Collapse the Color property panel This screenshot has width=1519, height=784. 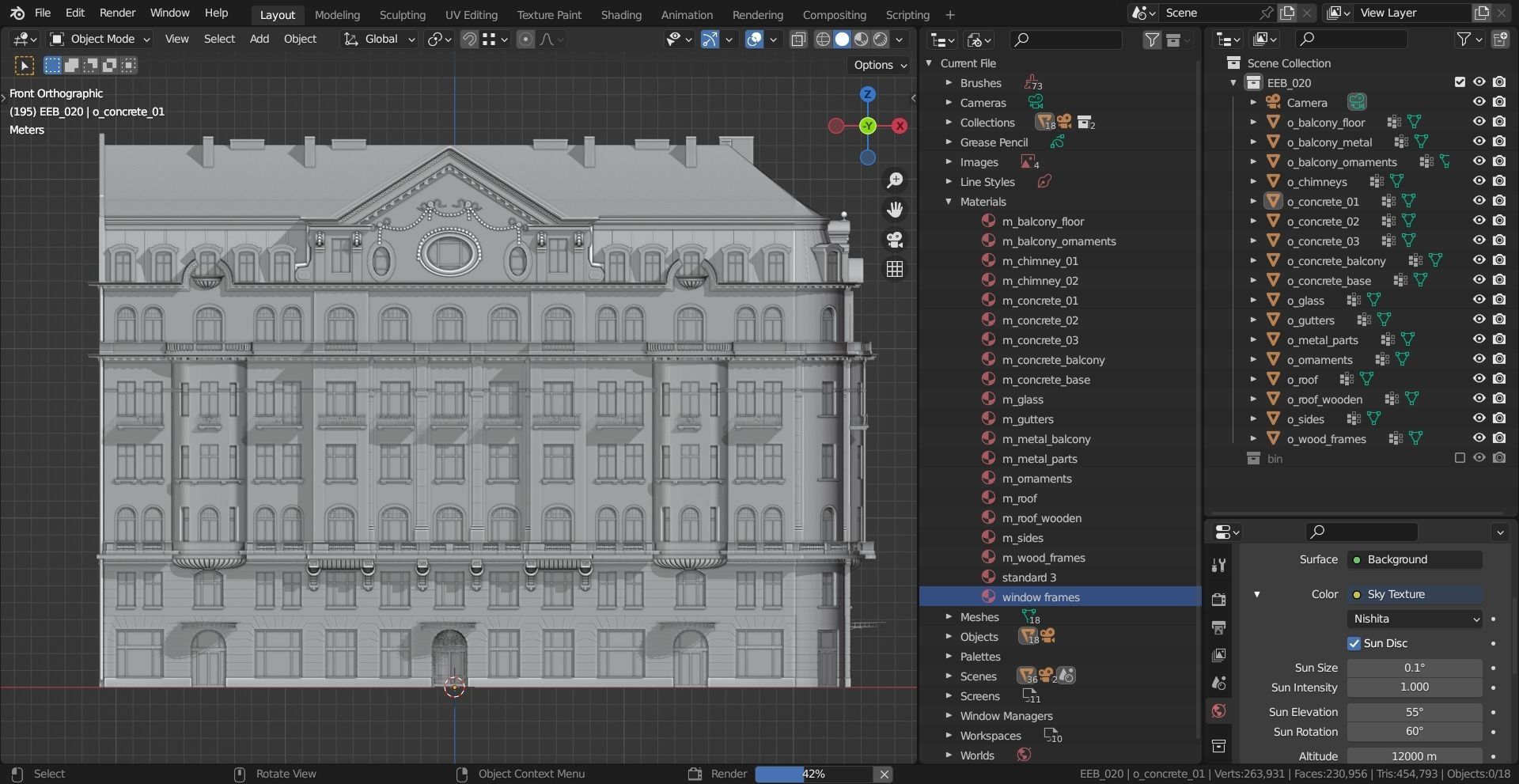[x=1257, y=594]
